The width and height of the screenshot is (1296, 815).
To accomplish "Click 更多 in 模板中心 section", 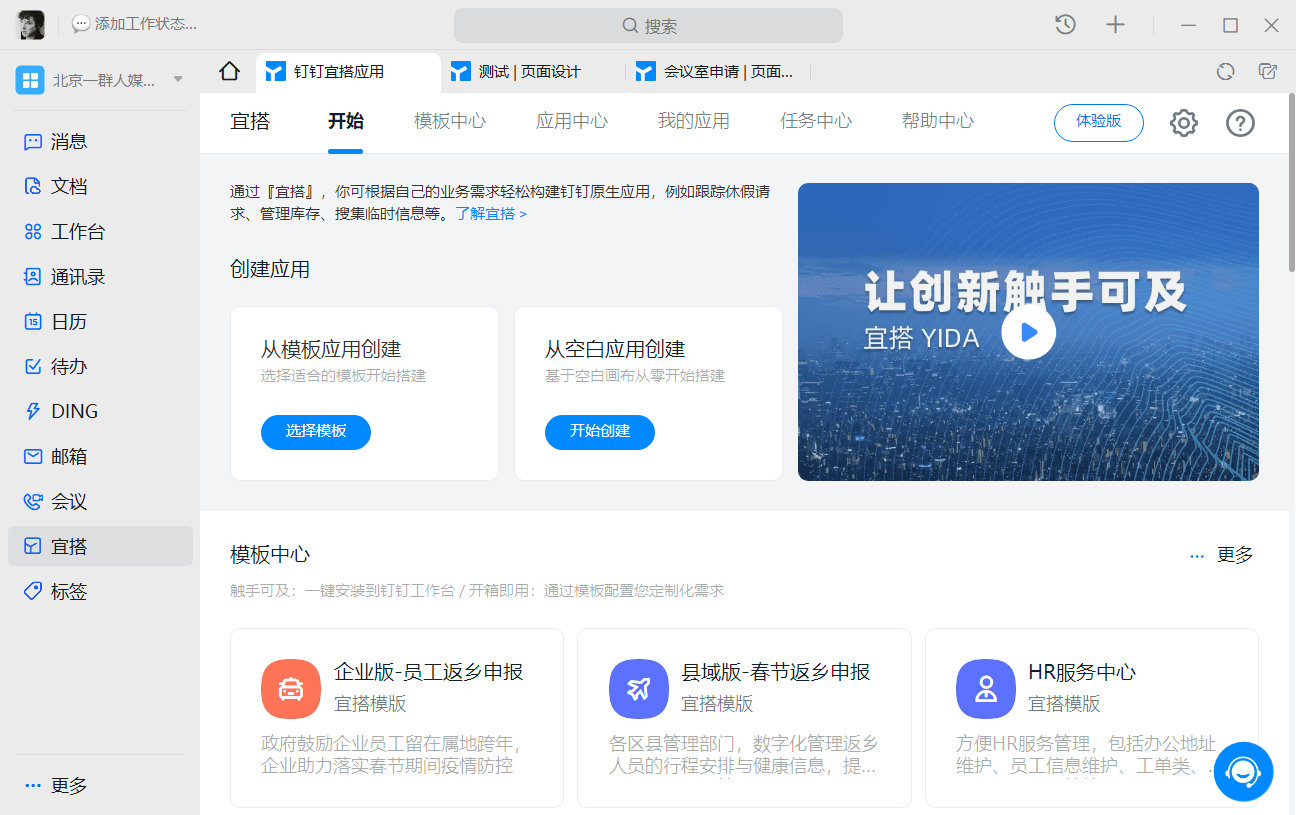I will [x=1221, y=555].
